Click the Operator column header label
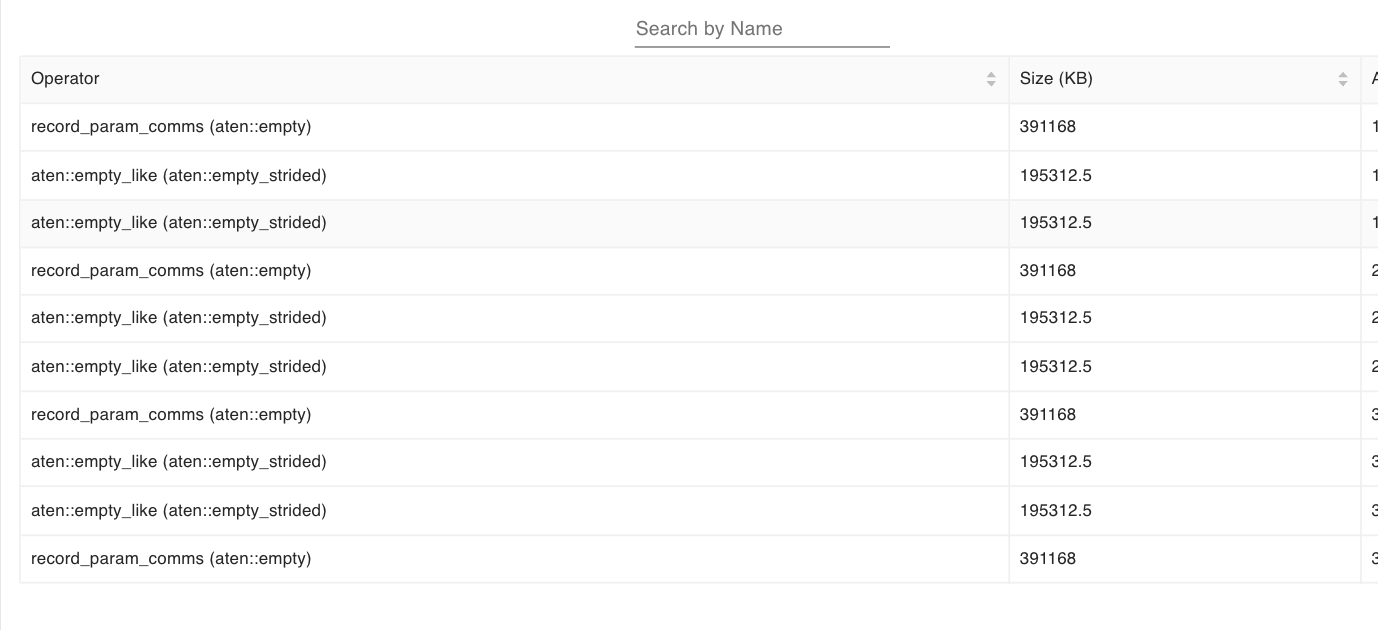Screen dimensions: 1378x630 coord(65,79)
